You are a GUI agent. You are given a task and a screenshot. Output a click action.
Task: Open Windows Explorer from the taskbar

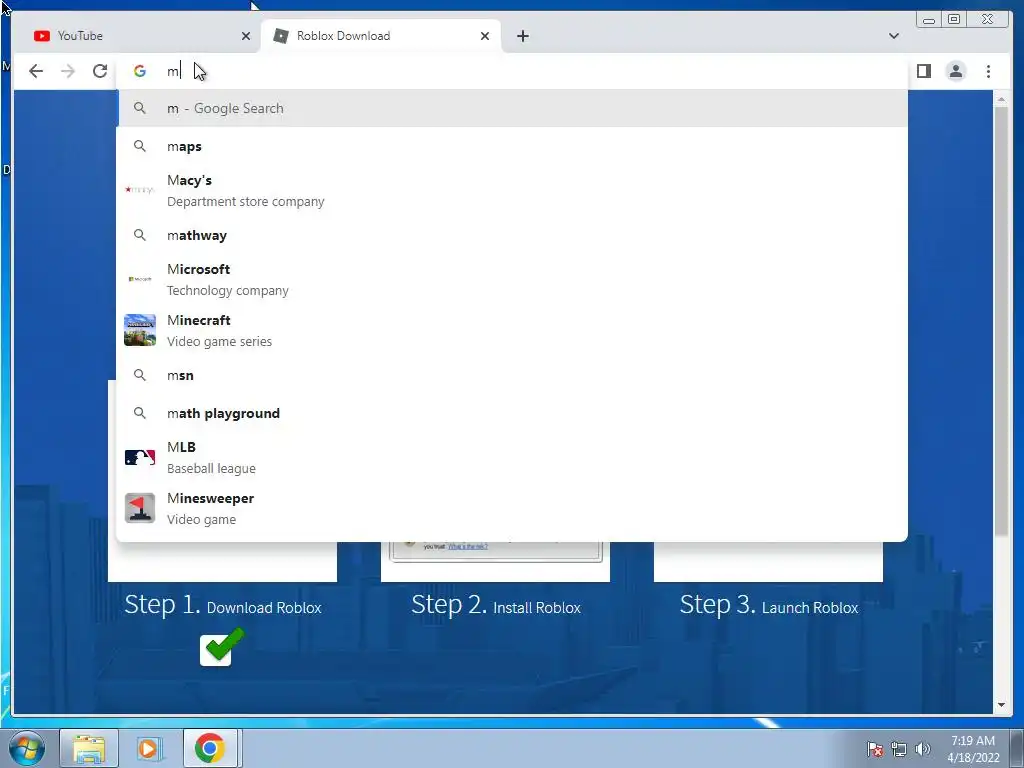(x=89, y=748)
